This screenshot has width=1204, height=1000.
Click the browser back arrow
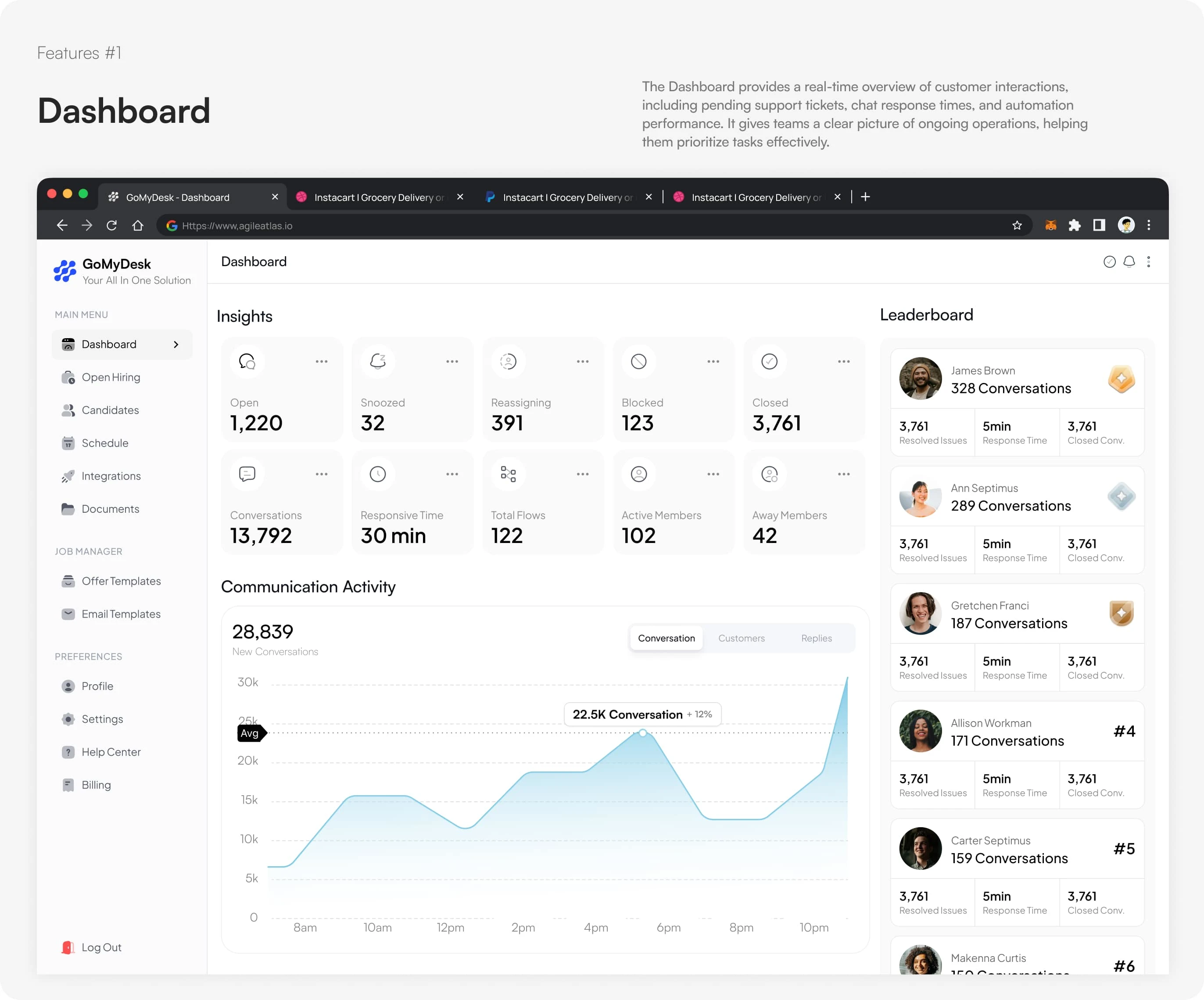[x=62, y=225]
